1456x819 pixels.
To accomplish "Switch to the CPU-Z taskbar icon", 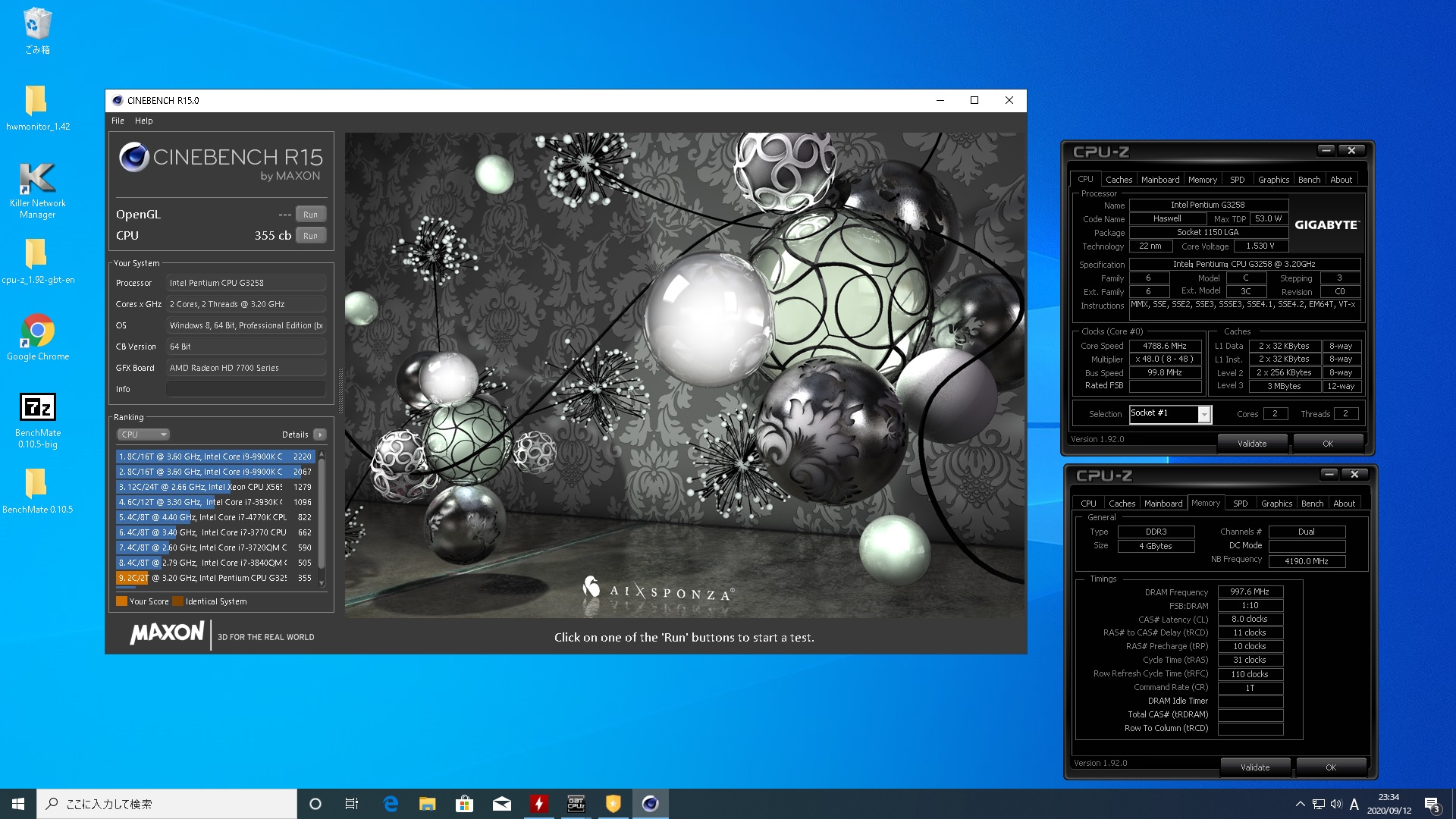I will click(x=576, y=804).
